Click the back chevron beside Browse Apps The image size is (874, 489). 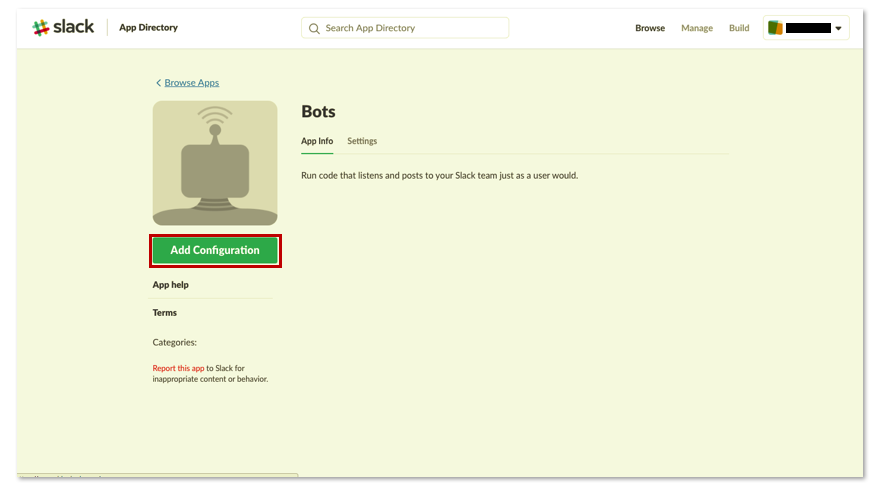pos(158,83)
